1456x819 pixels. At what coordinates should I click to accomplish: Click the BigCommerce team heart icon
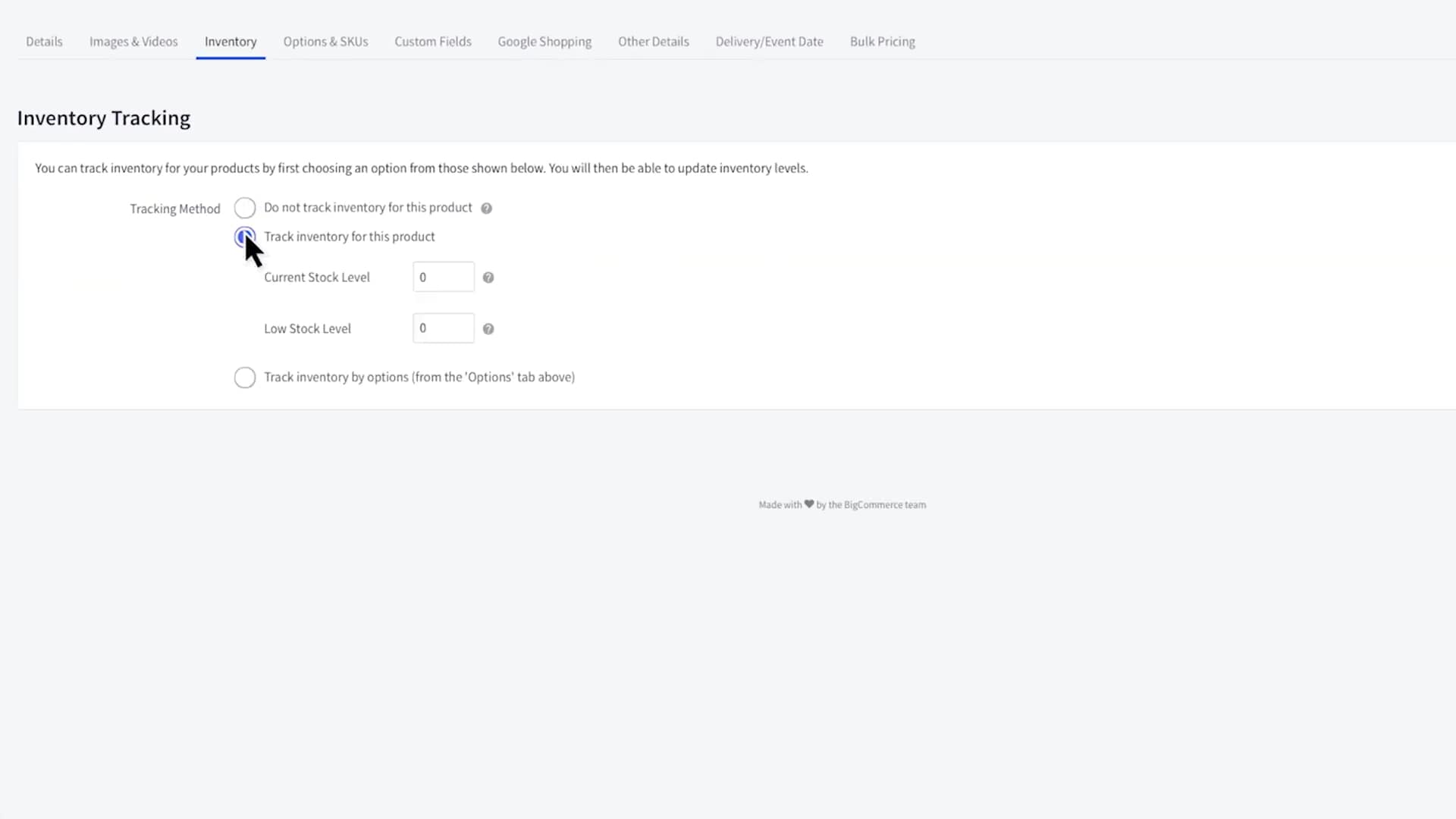click(808, 503)
